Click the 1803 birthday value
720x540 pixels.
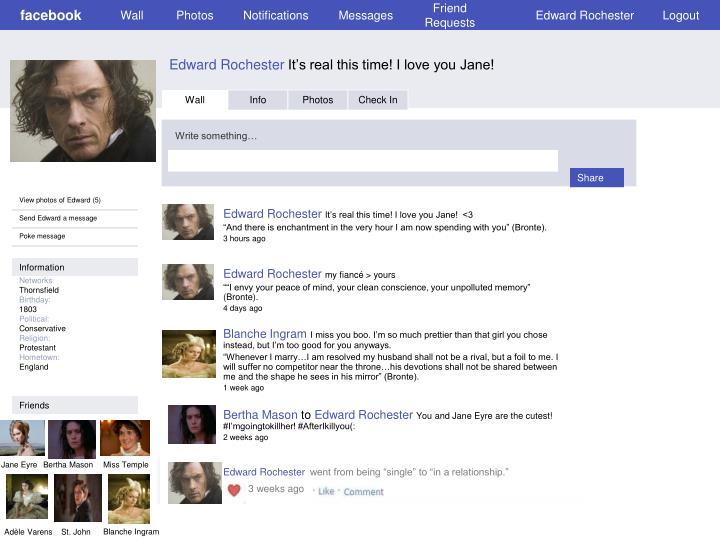coord(28,309)
